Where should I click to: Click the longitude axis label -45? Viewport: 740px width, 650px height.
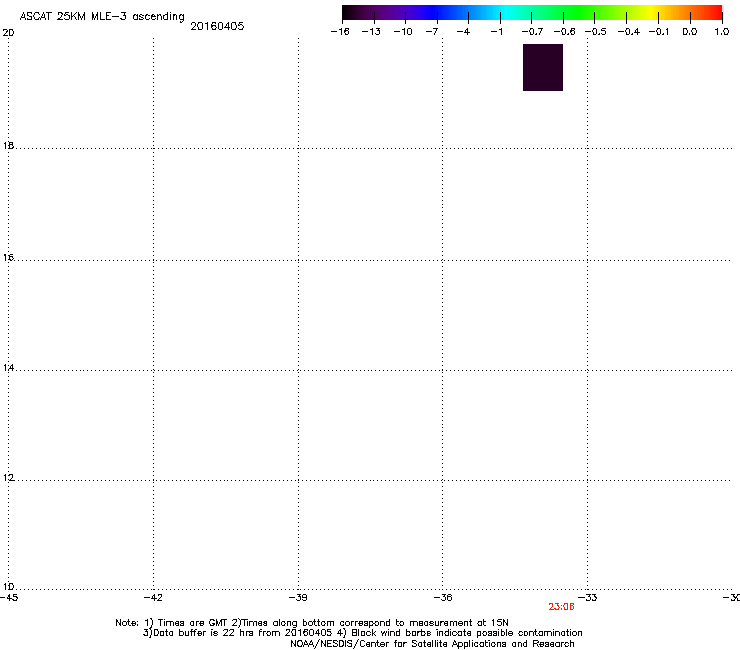(x=9, y=598)
